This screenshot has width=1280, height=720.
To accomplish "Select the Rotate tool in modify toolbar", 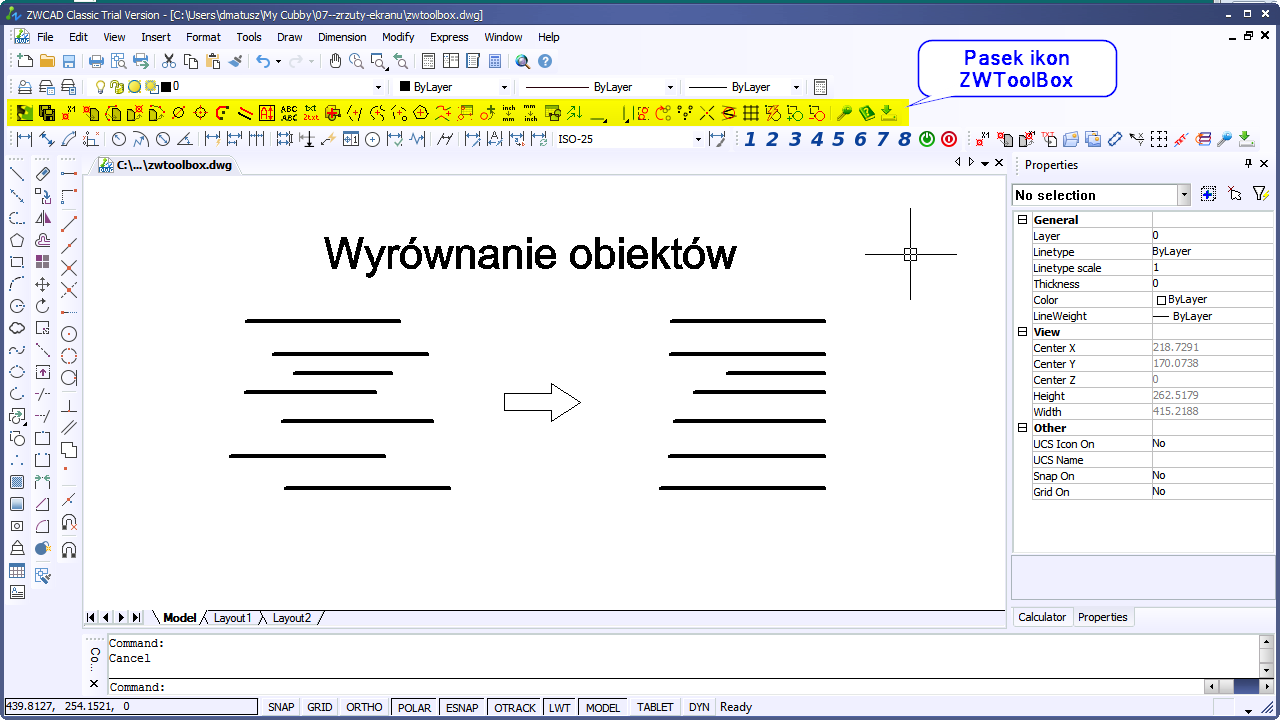I will pos(43,306).
